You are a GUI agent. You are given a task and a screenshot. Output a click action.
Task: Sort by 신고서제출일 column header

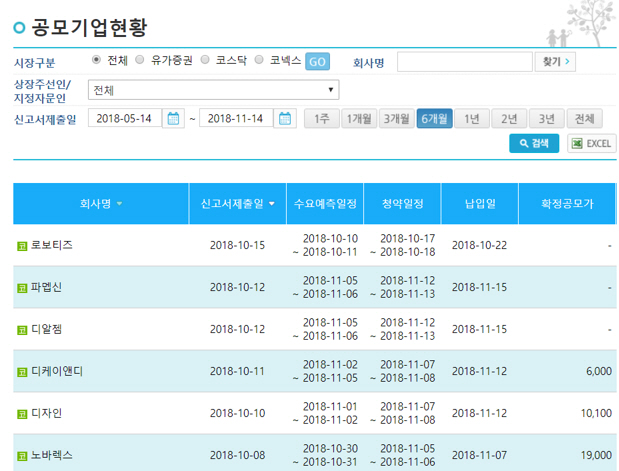pos(237,204)
